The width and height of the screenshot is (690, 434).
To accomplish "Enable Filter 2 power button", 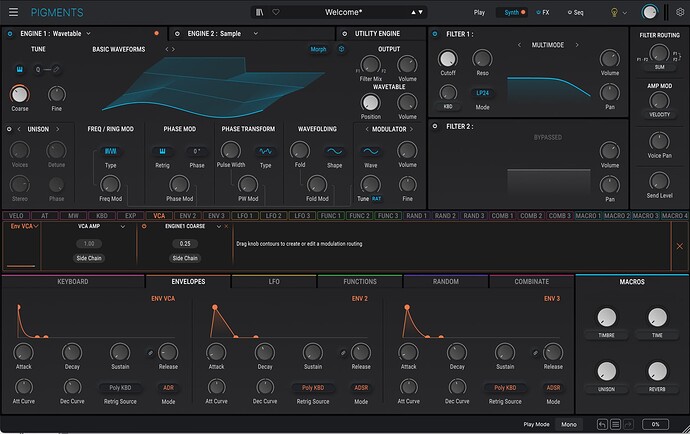I will (435, 126).
